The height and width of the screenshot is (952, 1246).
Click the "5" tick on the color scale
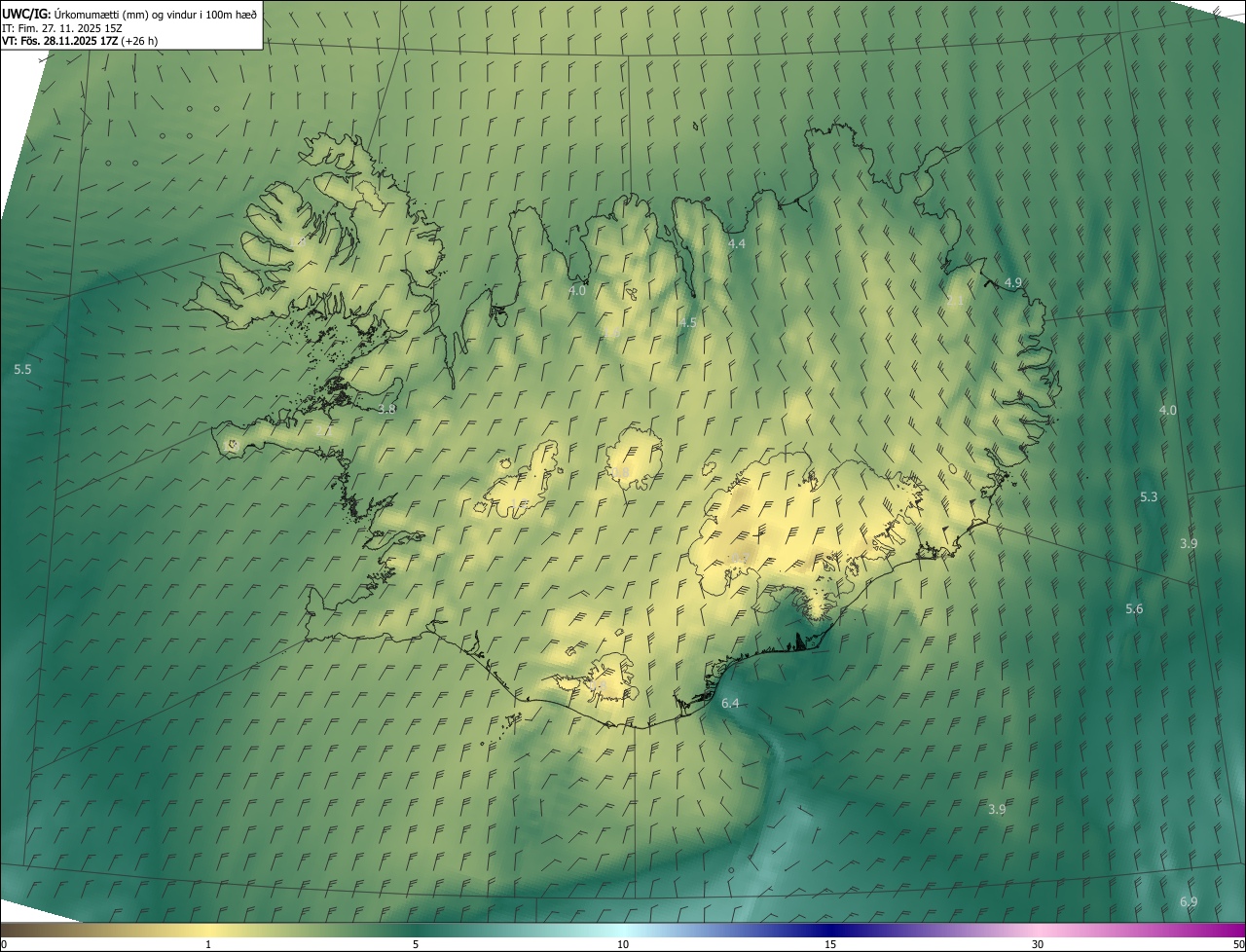pyautogui.click(x=416, y=944)
